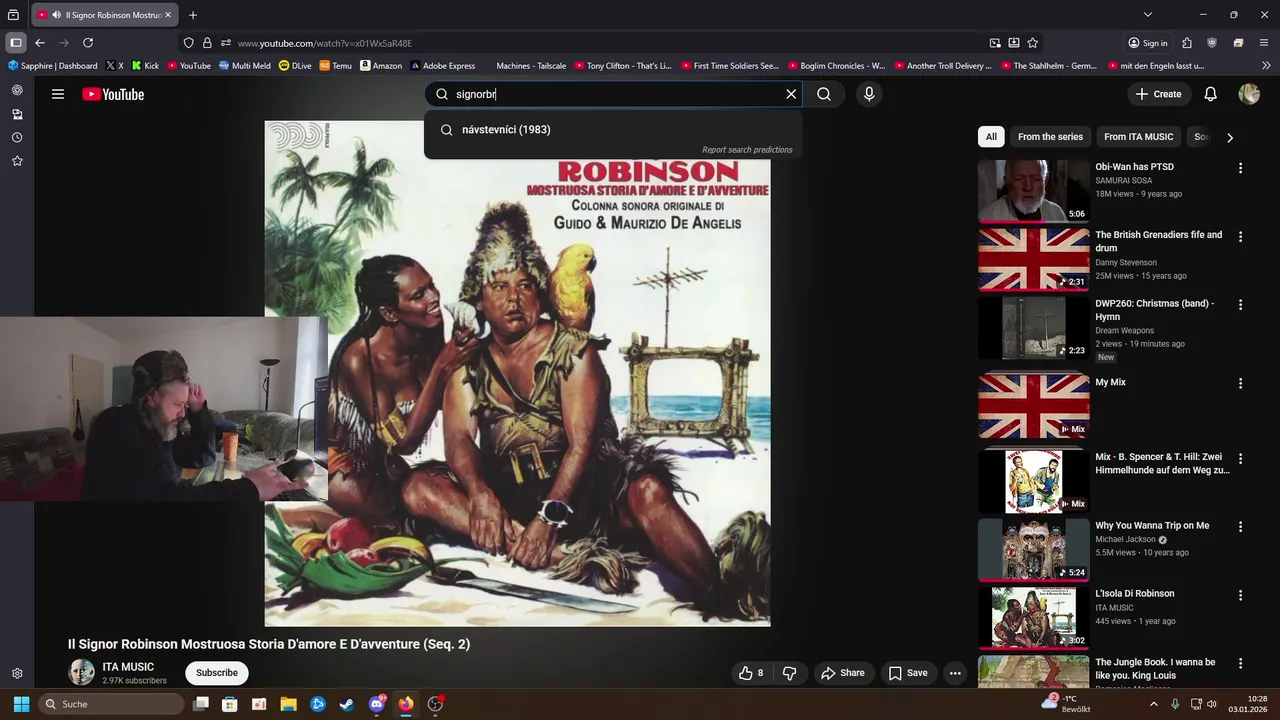
Task: Open options for DWP260: Christmas (band) - Hymn
Action: pos(1240,305)
